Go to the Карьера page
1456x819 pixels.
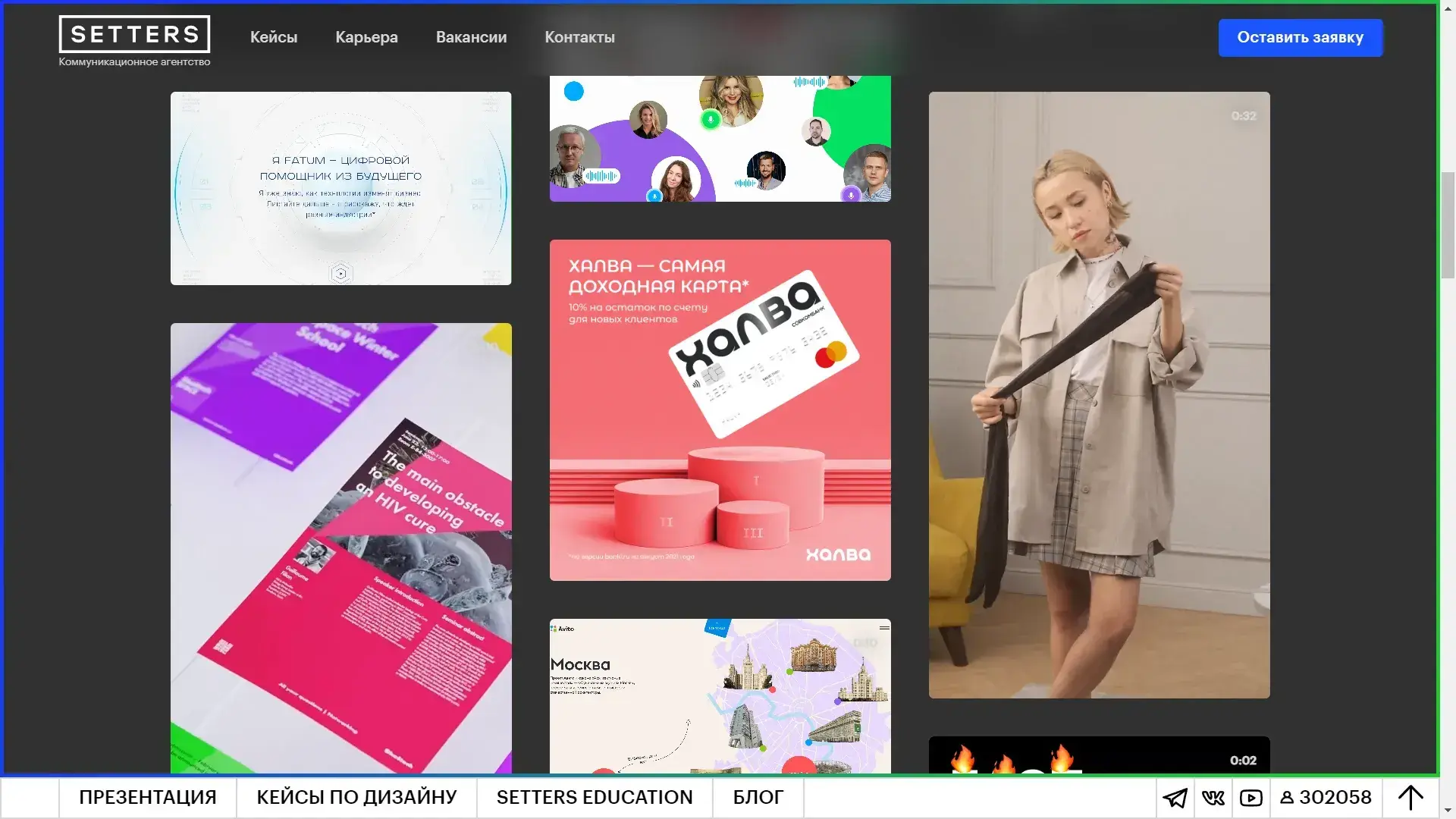[366, 37]
